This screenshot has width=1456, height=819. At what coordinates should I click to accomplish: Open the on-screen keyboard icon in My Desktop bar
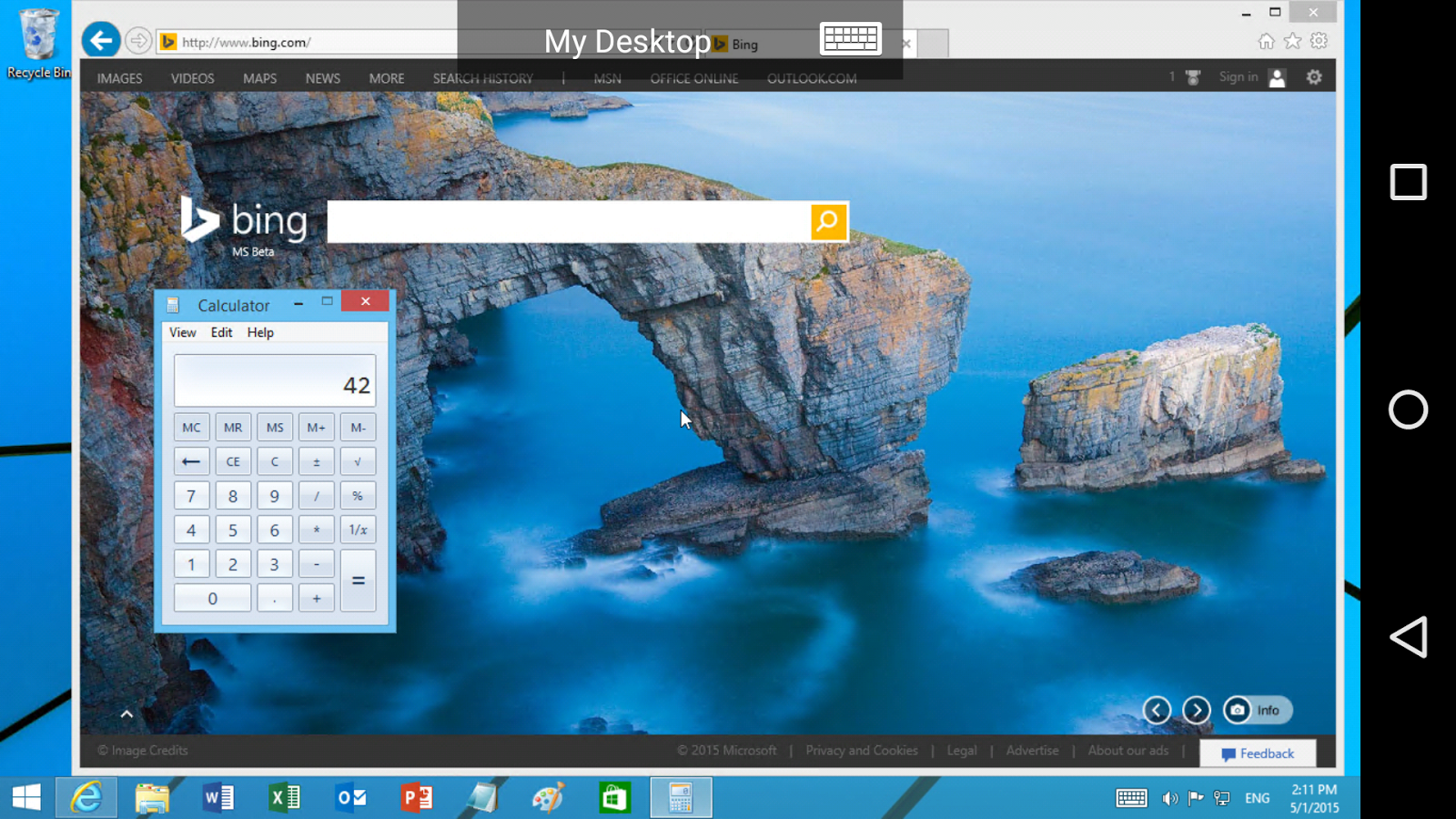pos(851,38)
